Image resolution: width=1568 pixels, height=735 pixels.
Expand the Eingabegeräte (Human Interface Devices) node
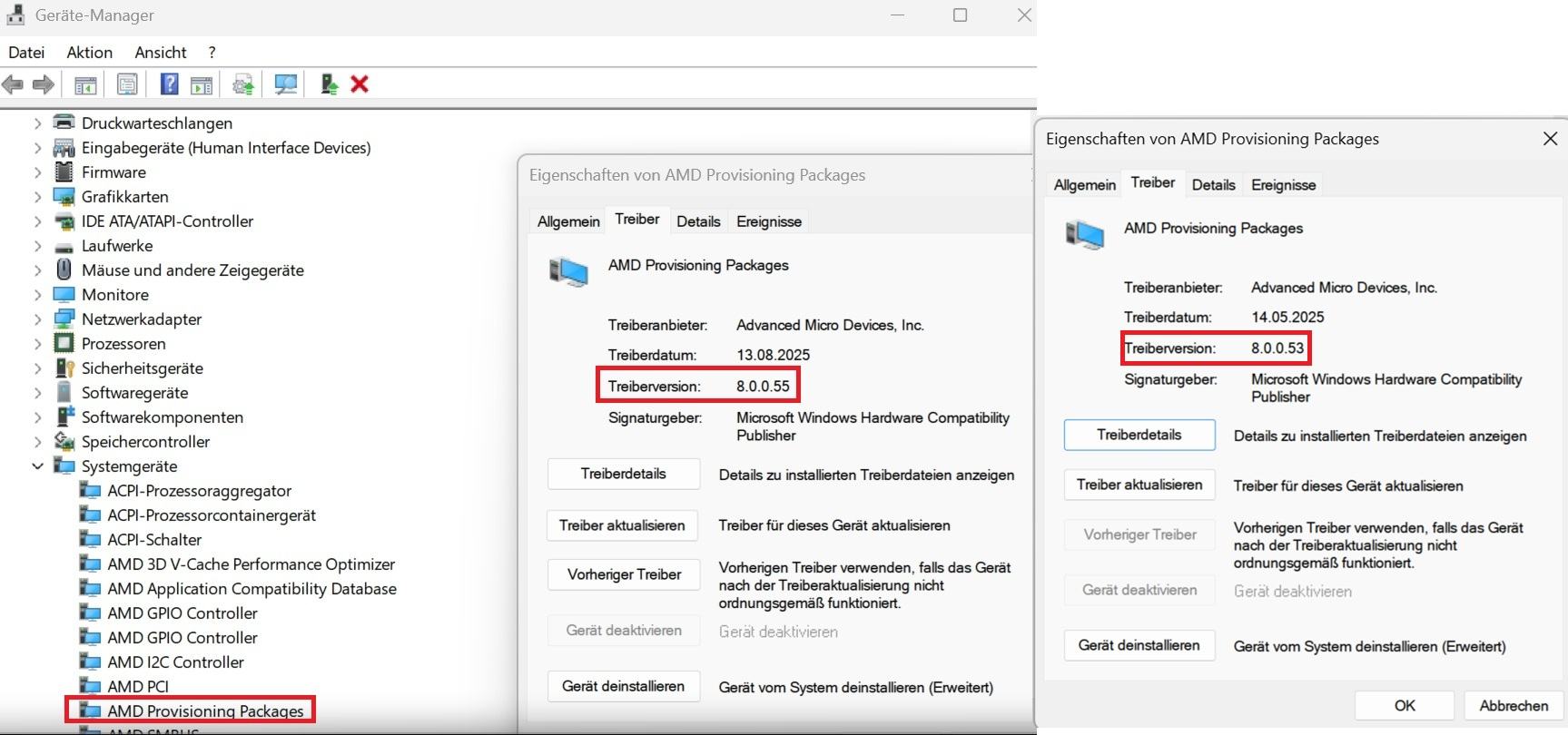click(x=37, y=147)
